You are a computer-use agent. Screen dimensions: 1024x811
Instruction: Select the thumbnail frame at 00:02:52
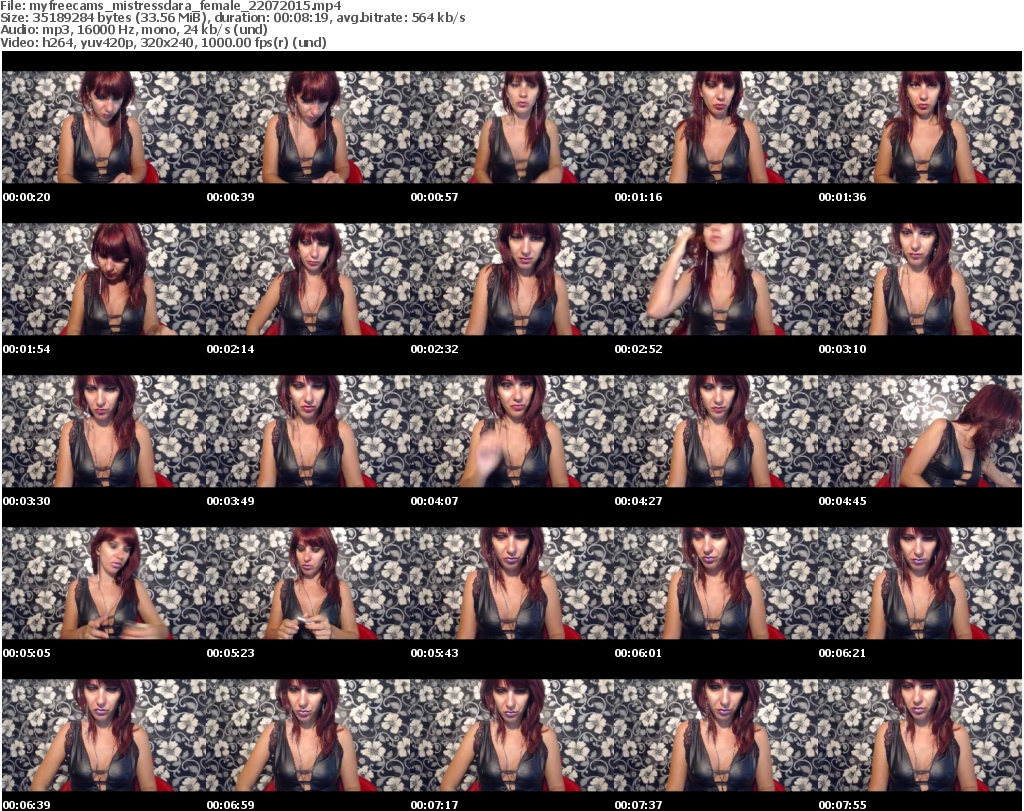[x=716, y=279]
